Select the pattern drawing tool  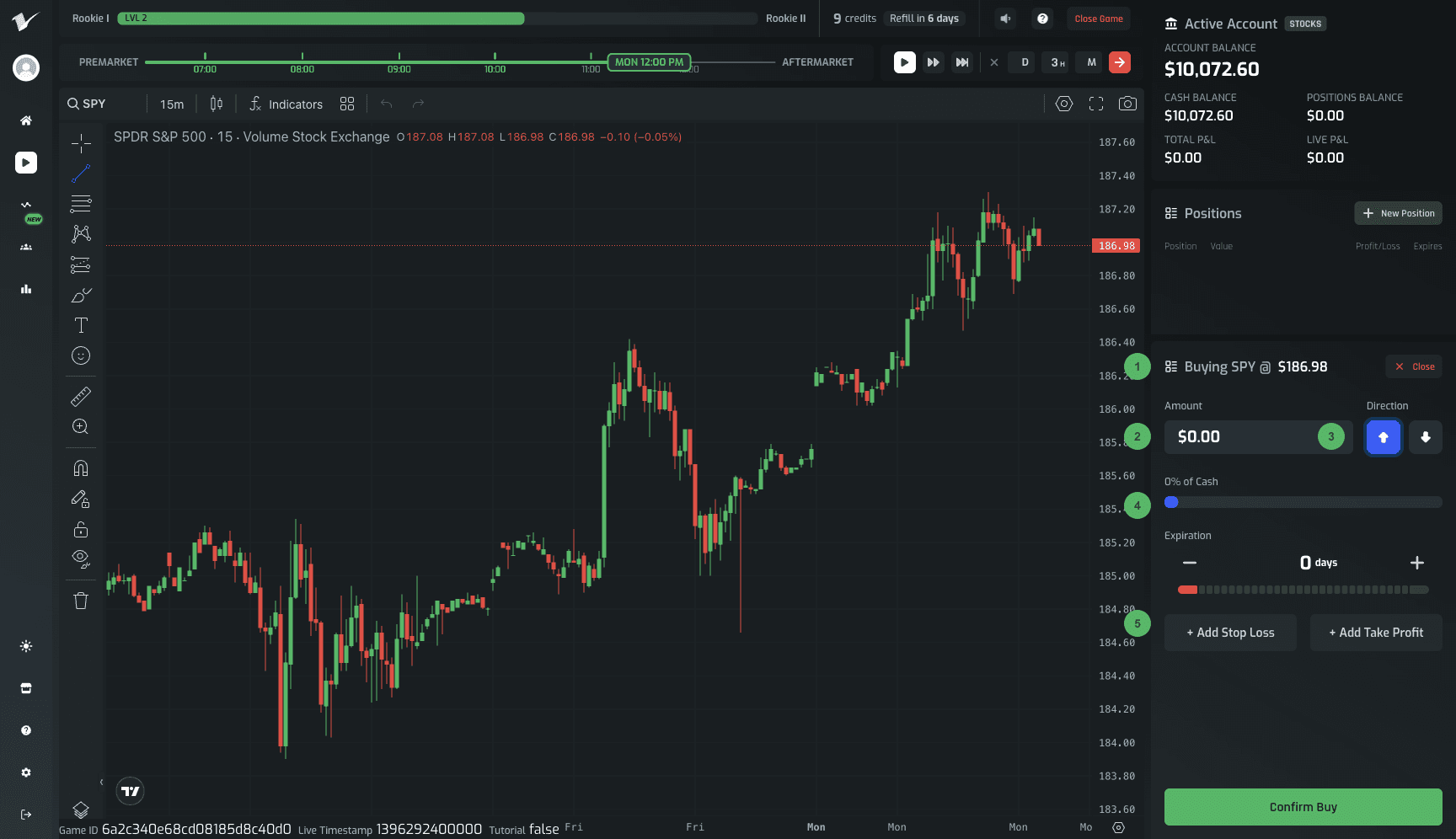pos(81,234)
